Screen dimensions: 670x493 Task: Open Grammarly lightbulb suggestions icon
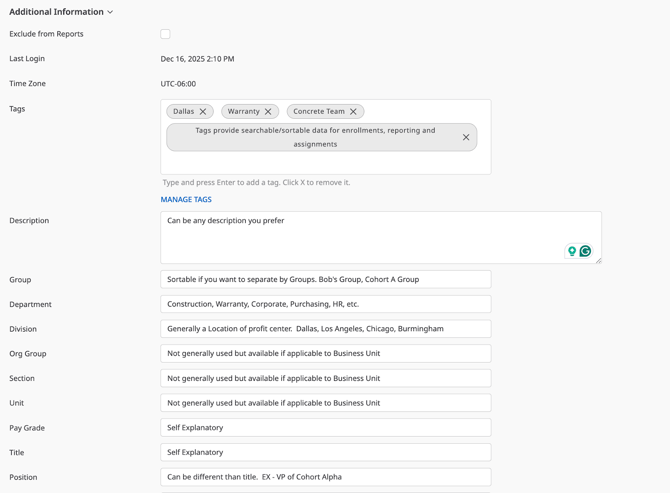(572, 251)
